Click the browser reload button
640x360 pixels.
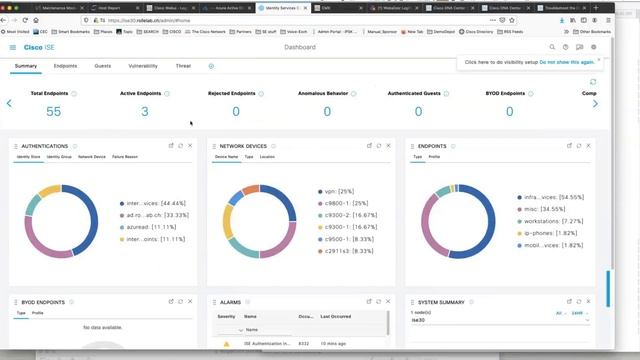(x=25, y=20)
